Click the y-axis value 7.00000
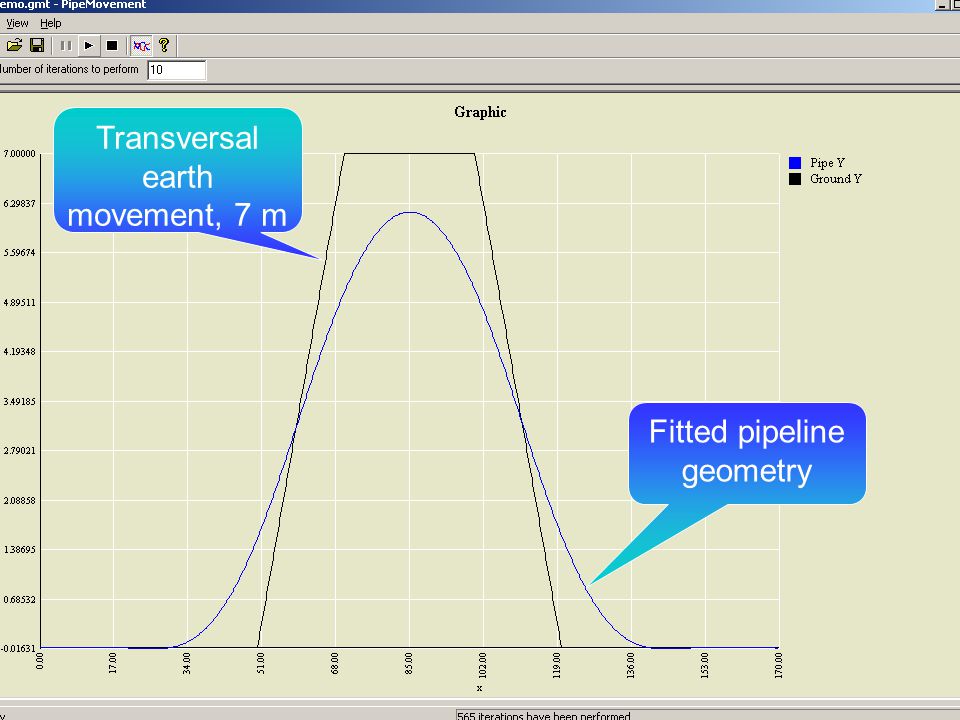 pyautogui.click(x=20, y=154)
